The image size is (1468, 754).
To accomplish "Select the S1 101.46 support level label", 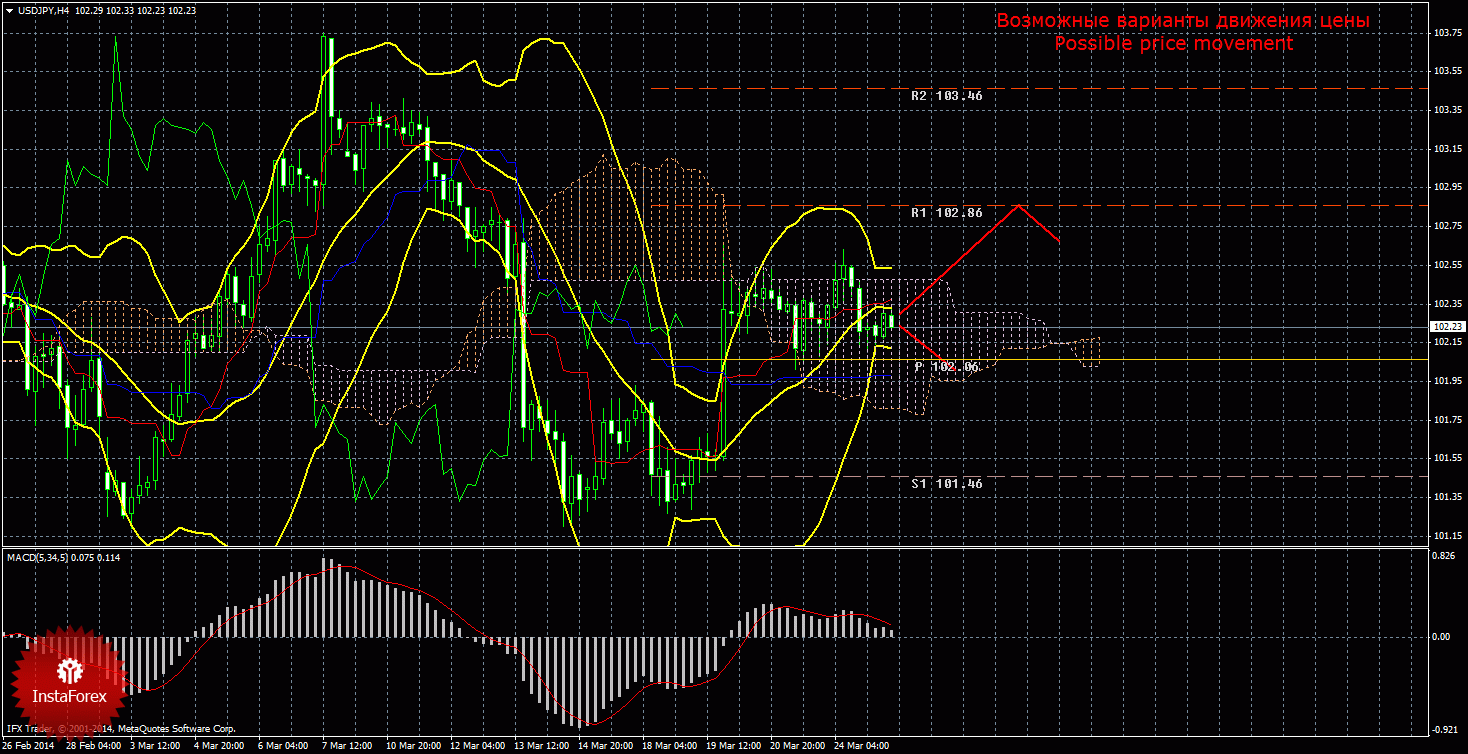I will coord(946,484).
